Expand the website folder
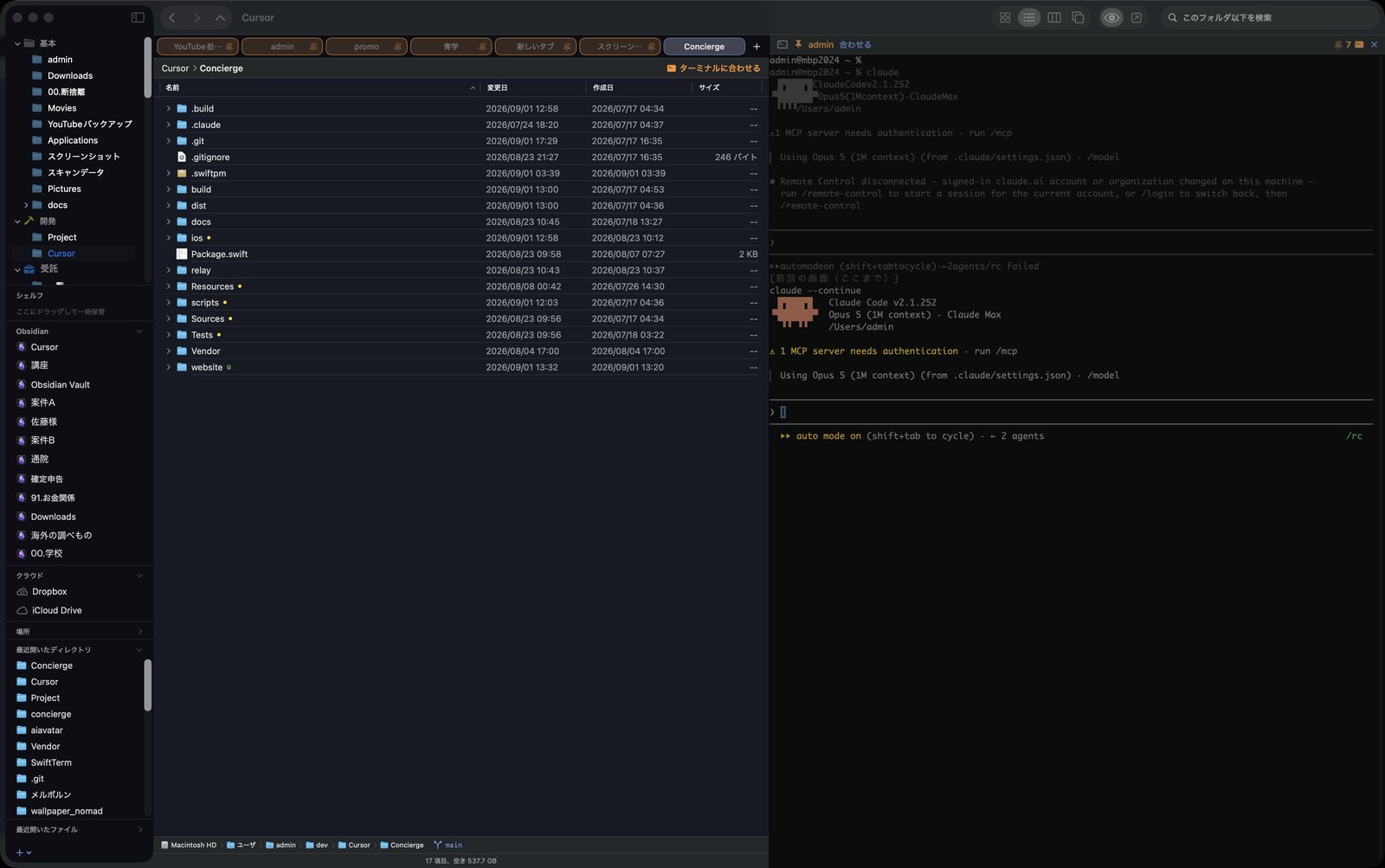The image size is (1385, 868). [169, 367]
